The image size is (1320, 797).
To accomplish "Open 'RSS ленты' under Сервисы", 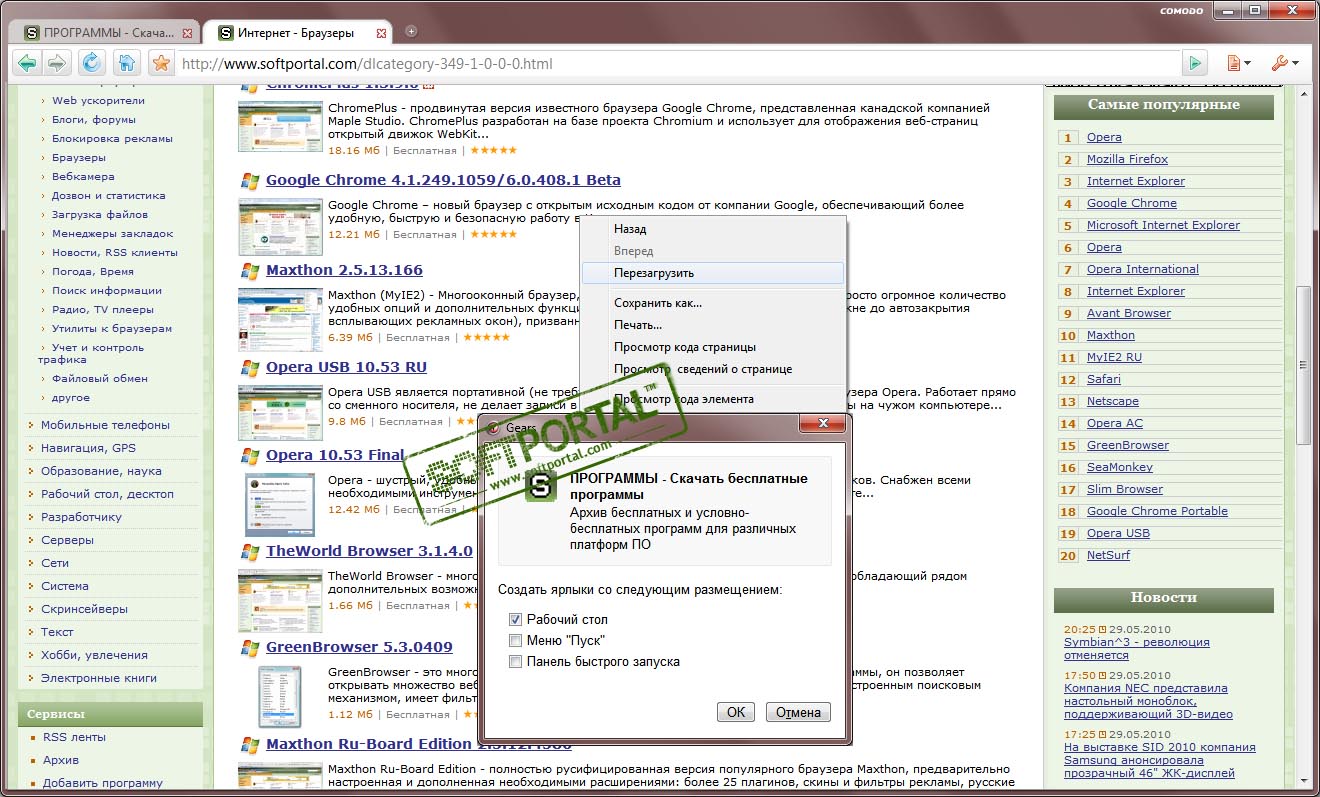I will (x=74, y=737).
